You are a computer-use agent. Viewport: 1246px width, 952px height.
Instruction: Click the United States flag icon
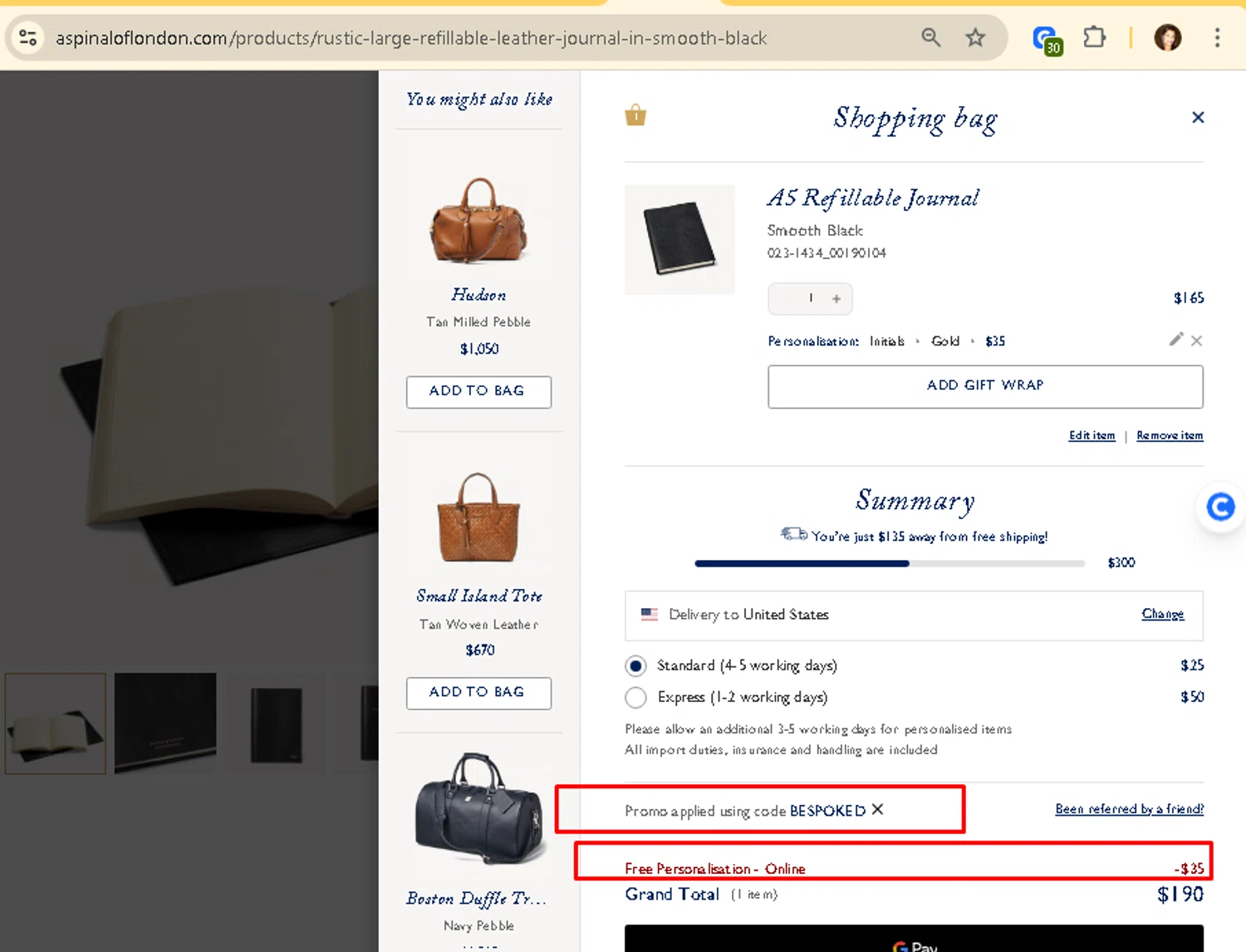(x=650, y=614)
